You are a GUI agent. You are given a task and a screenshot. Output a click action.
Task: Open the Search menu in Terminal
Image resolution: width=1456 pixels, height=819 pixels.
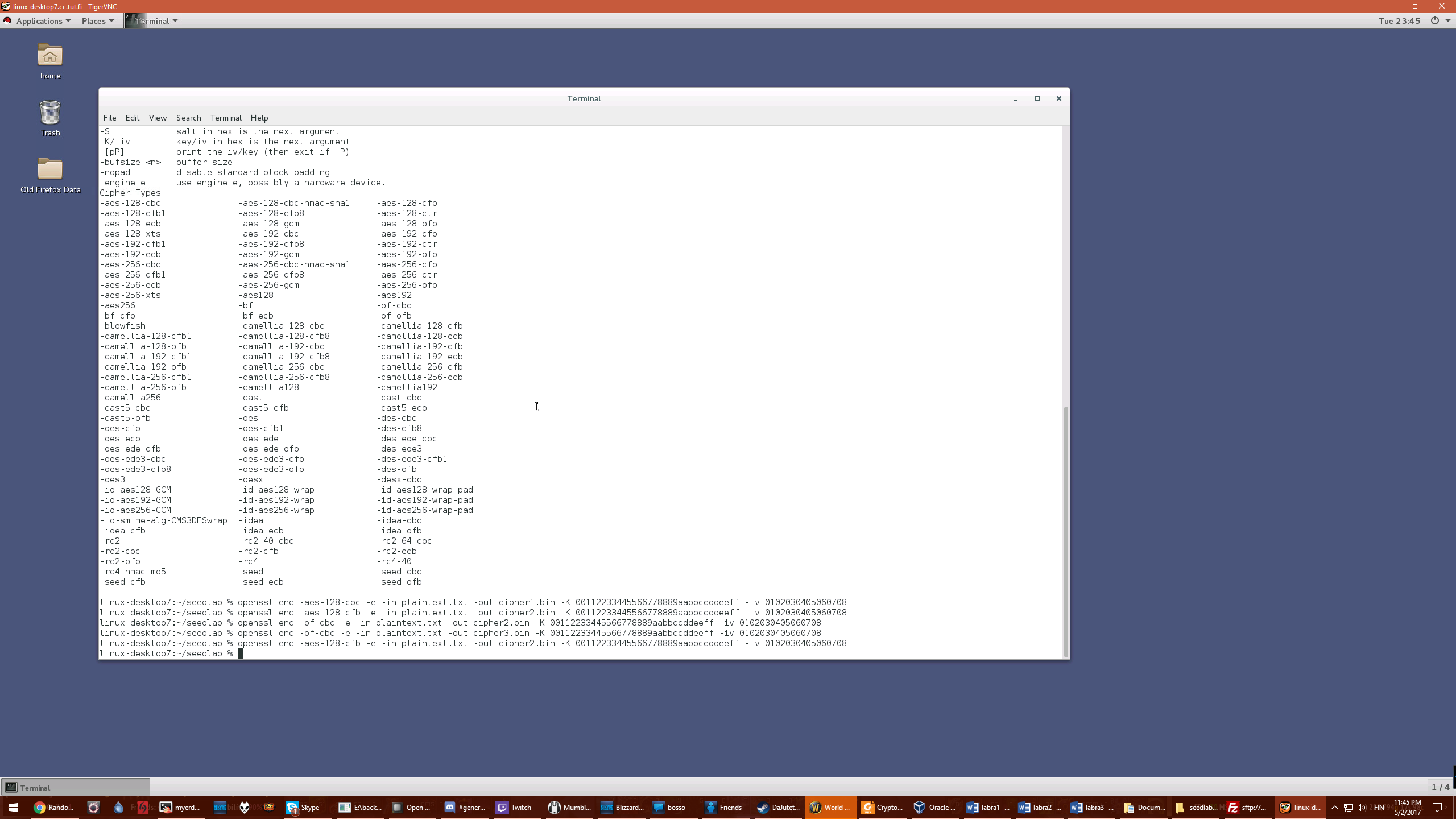188,118
